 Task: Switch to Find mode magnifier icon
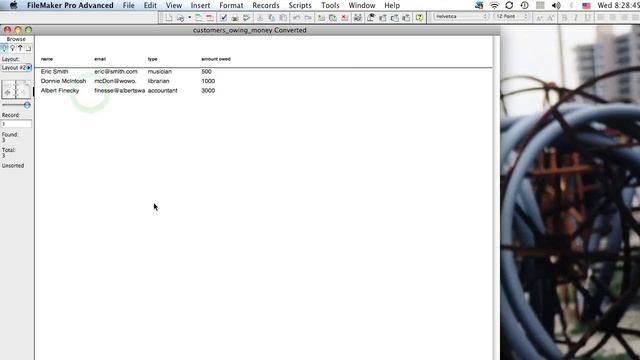coord(12,48)
